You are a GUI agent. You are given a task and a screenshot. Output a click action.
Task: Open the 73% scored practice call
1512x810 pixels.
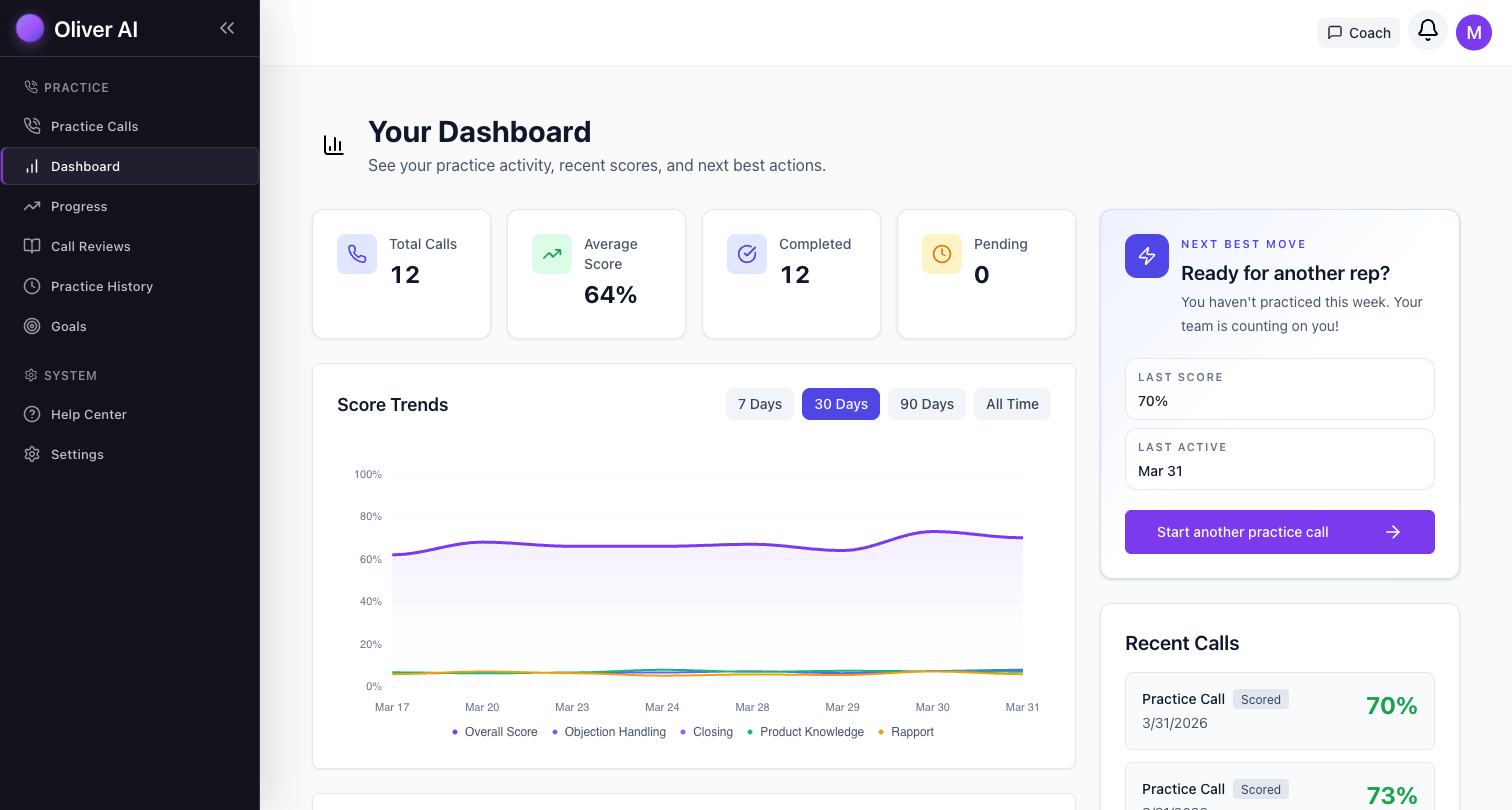tap(1280, 787)
